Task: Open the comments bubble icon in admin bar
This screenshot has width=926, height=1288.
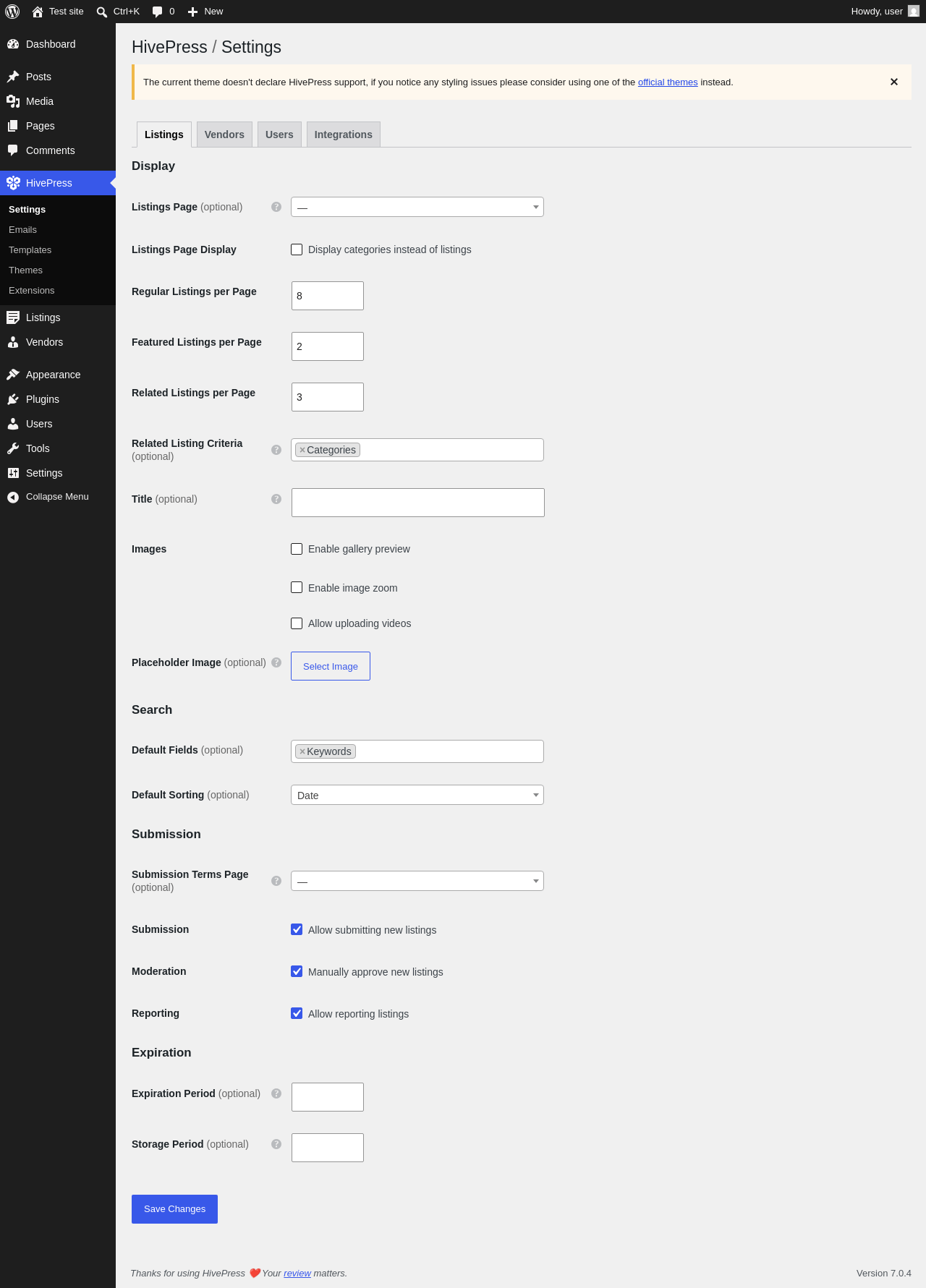Action: coord(157,12)
